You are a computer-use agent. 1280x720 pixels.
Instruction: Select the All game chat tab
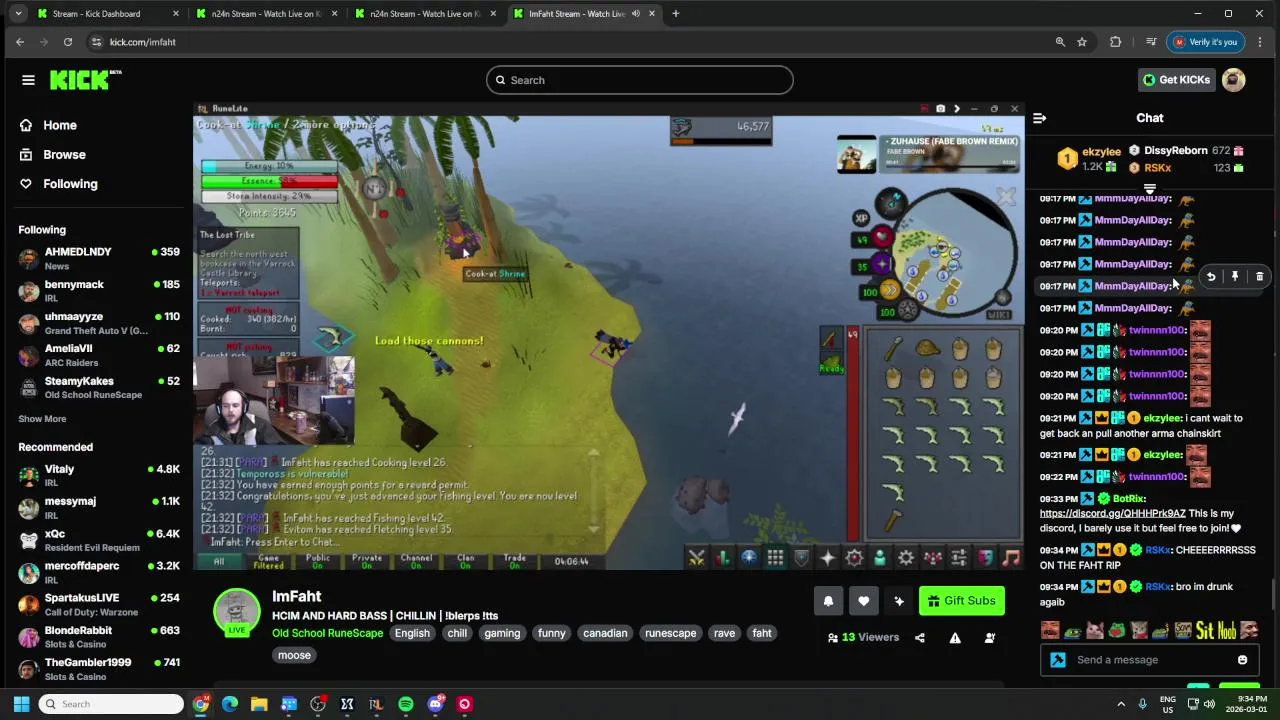pyautogui.click(x=219, y=561)
